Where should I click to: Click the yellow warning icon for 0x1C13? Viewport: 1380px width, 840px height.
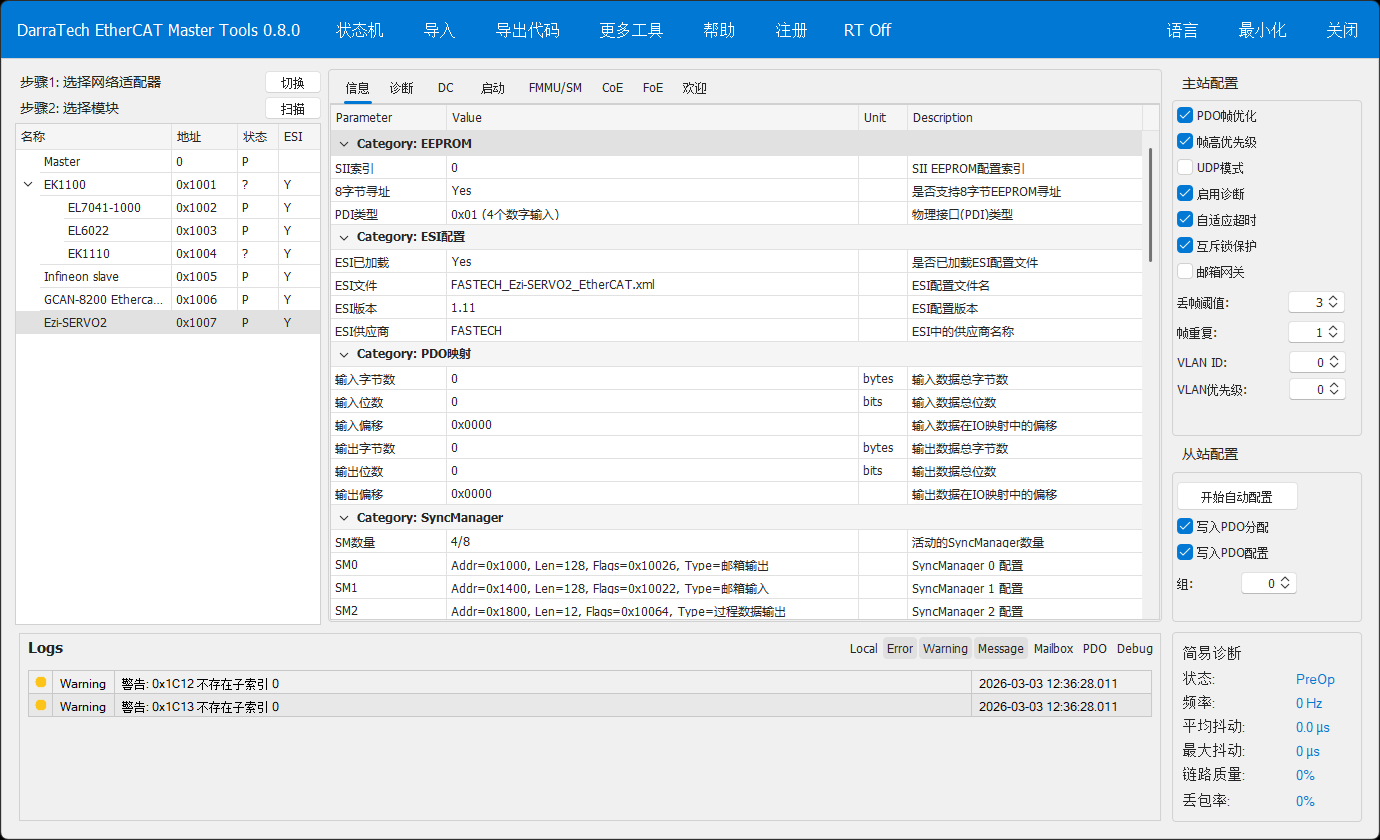[41, 706]
